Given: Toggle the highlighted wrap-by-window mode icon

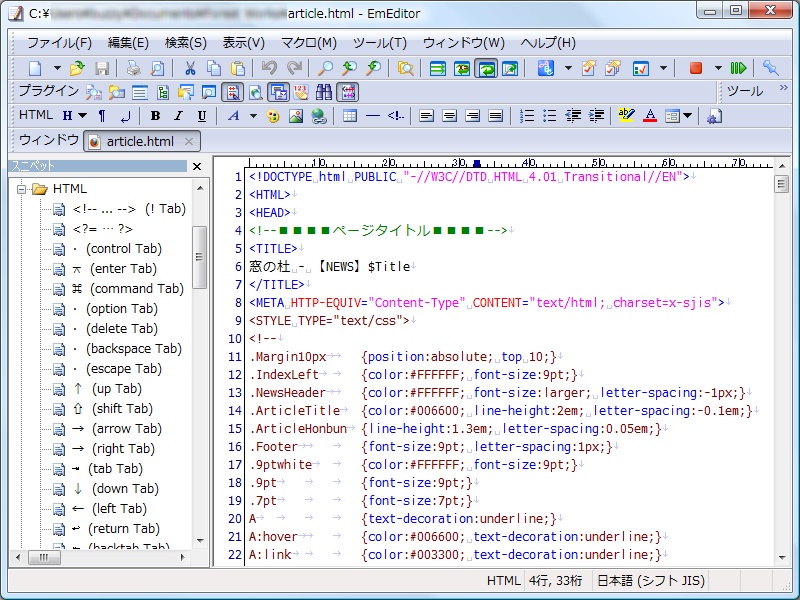Looking at the screenshot, I should coord(487,68).
